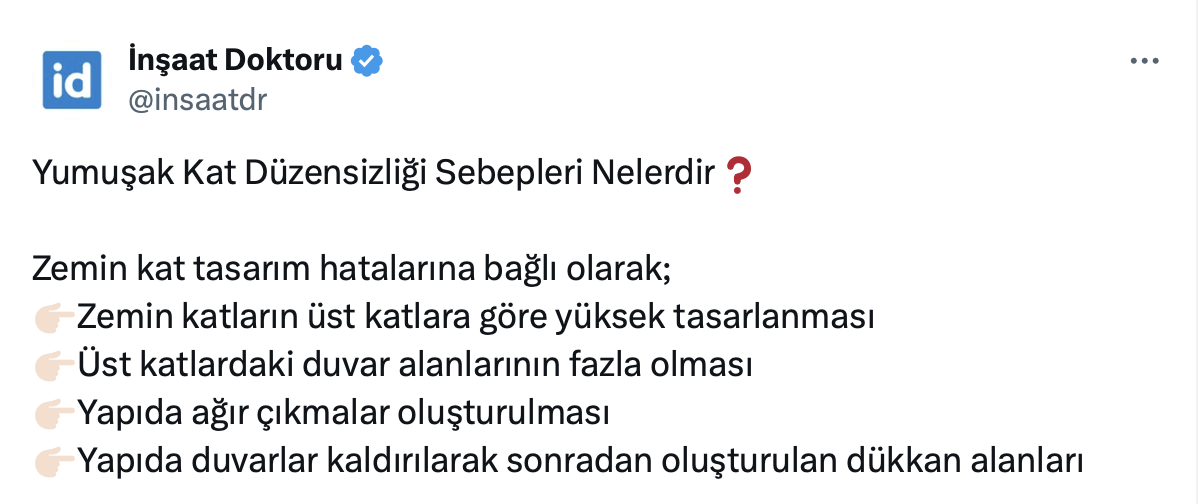The height and width of the screenshot is (504, 1202).
Task: Click pointing hand emoji before "Zemin katların"
Action: [54, 319]
